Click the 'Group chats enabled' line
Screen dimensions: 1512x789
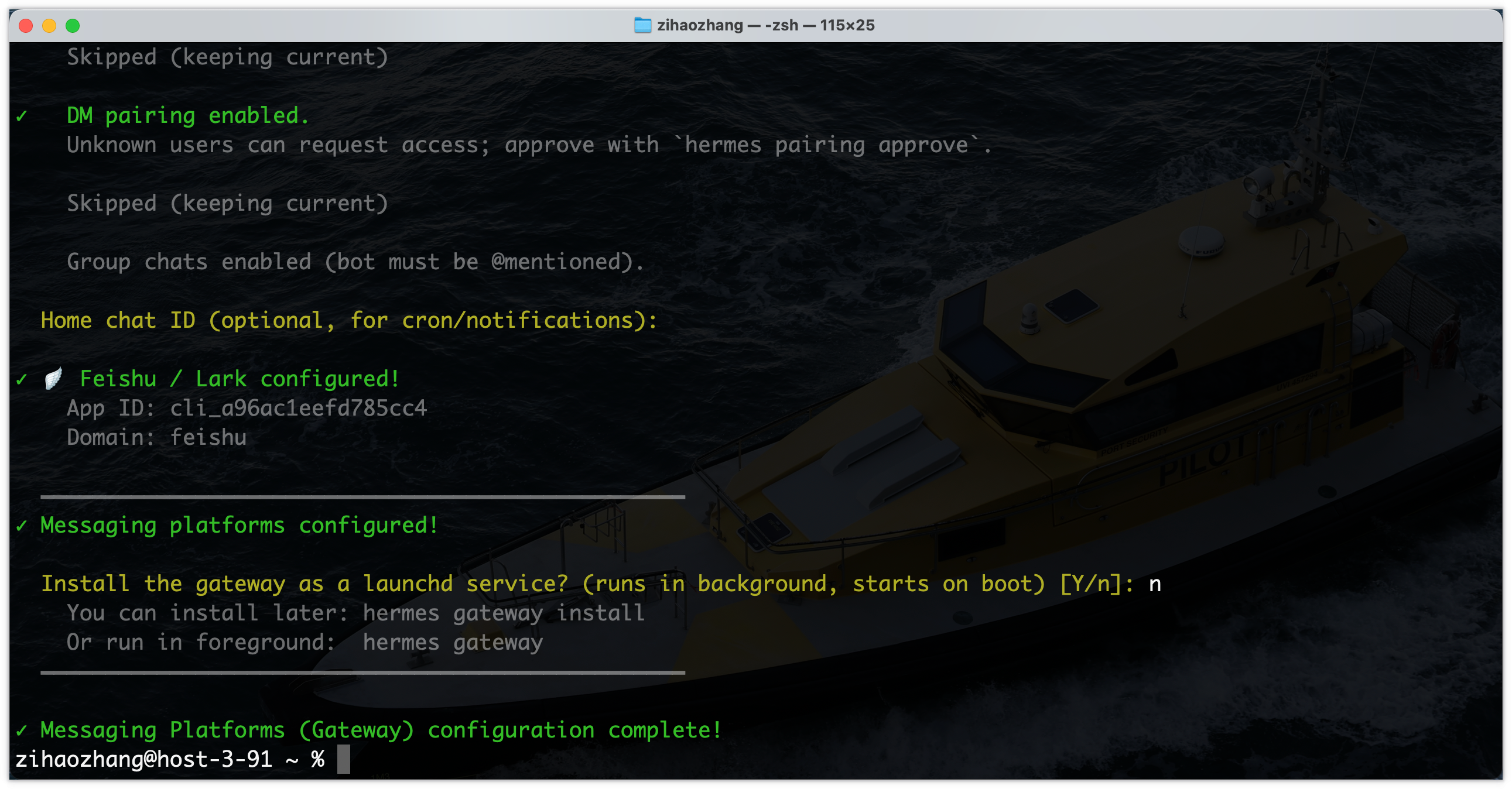click(354, 262)
